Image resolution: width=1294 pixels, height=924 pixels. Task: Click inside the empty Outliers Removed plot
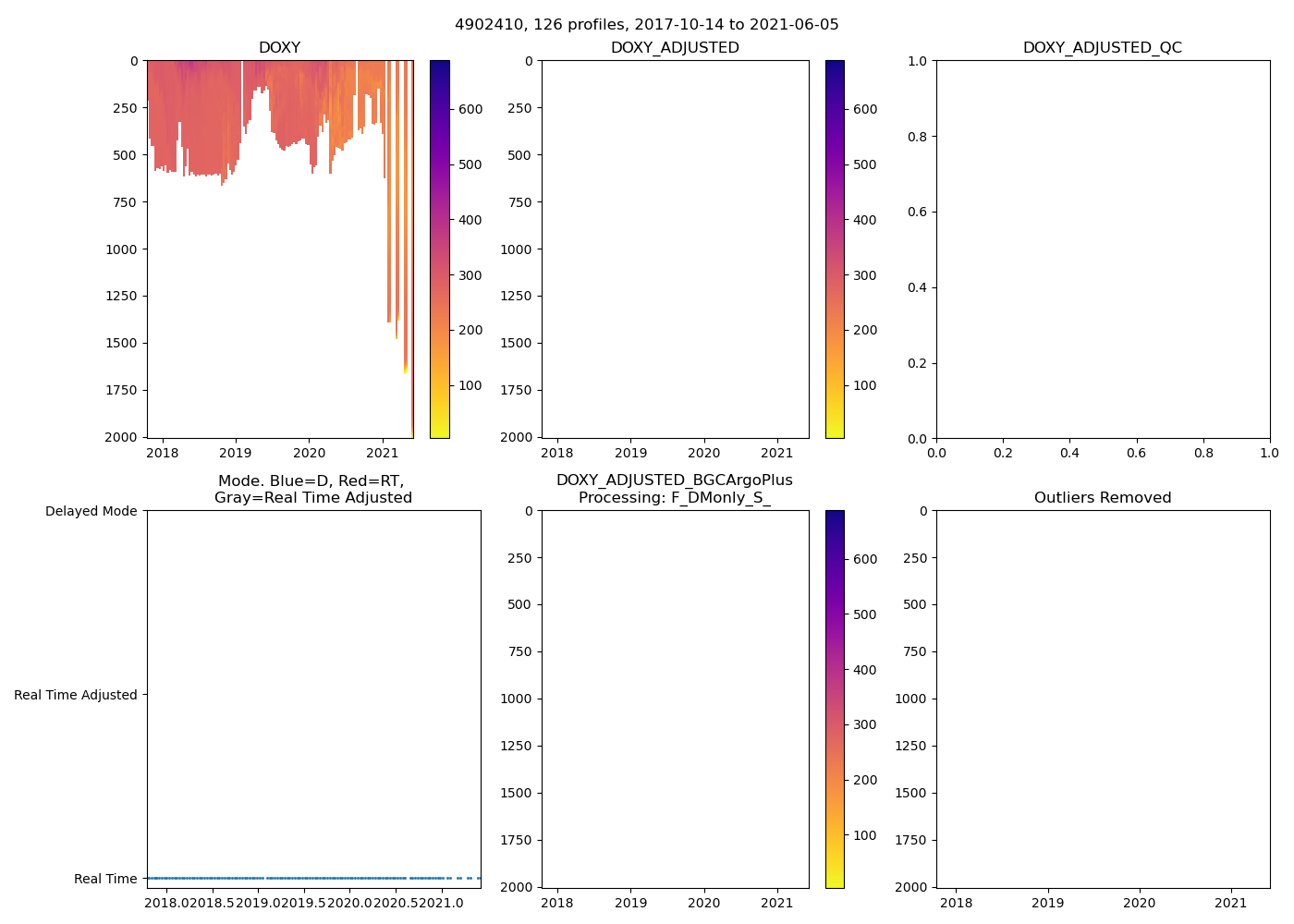point(1103,699)
